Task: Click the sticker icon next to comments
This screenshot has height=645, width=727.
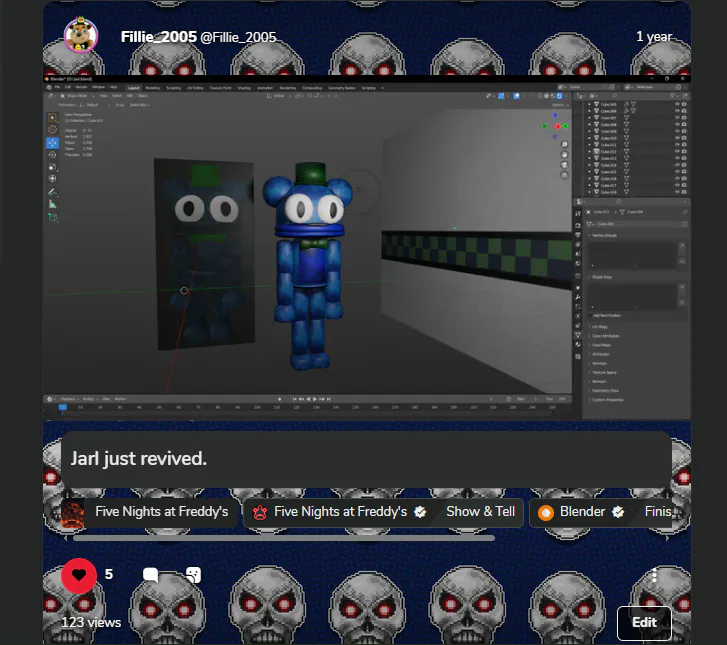Action: [x=193, y=575]
